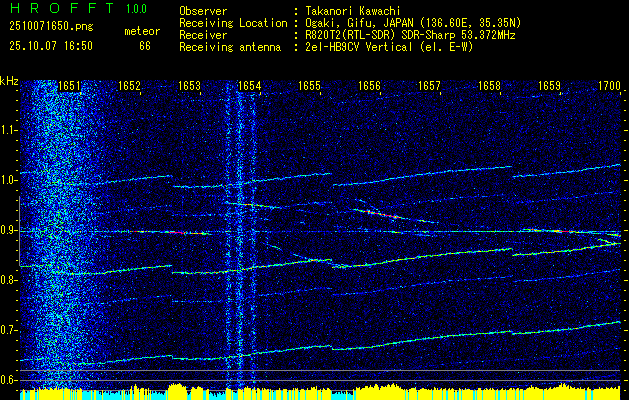This screenshot has height=400, width=629.
Task: Click the 1654 time marker
Action: tap(250, 86)
